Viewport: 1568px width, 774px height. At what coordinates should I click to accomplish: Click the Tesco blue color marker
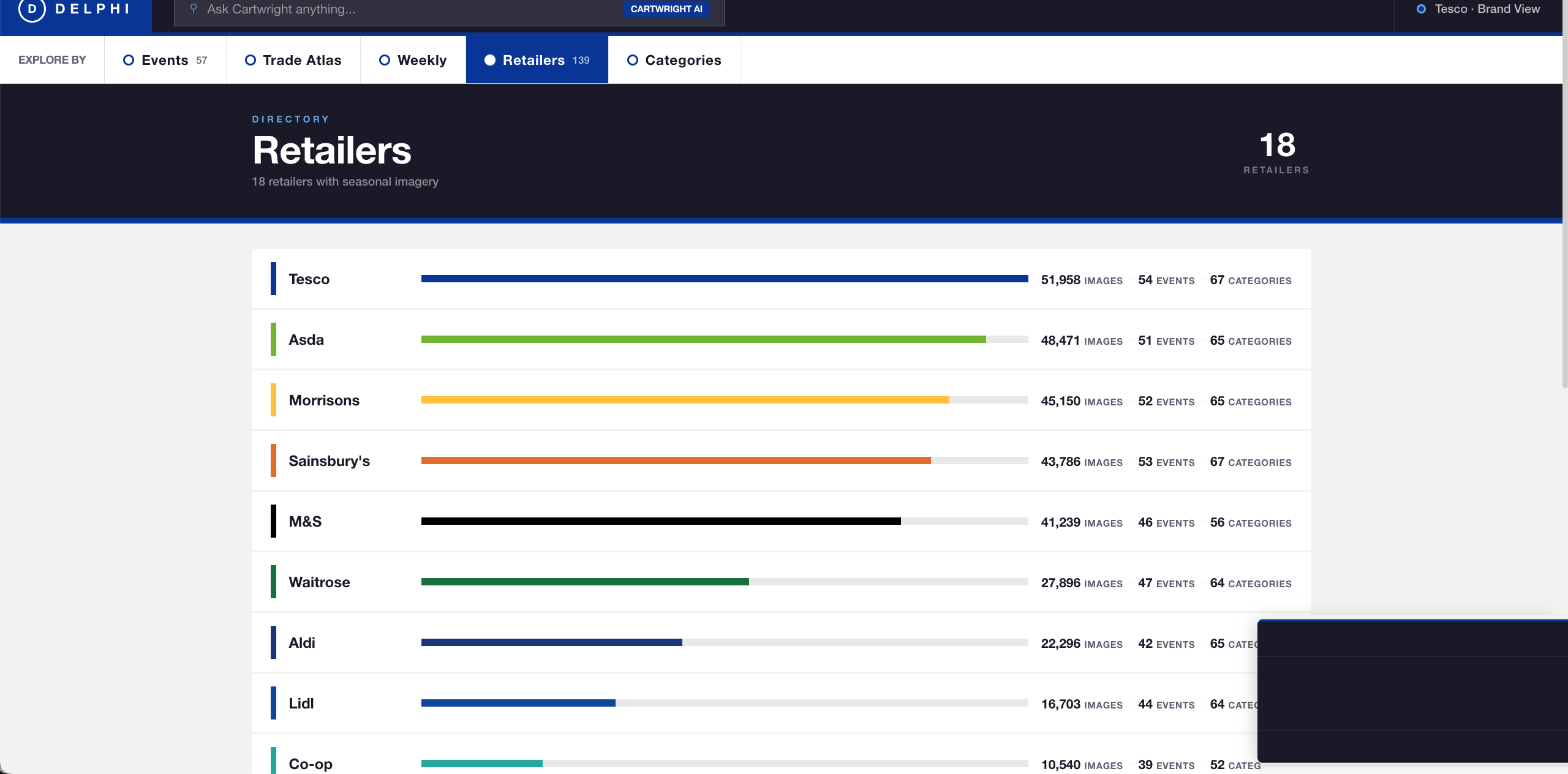273,279
